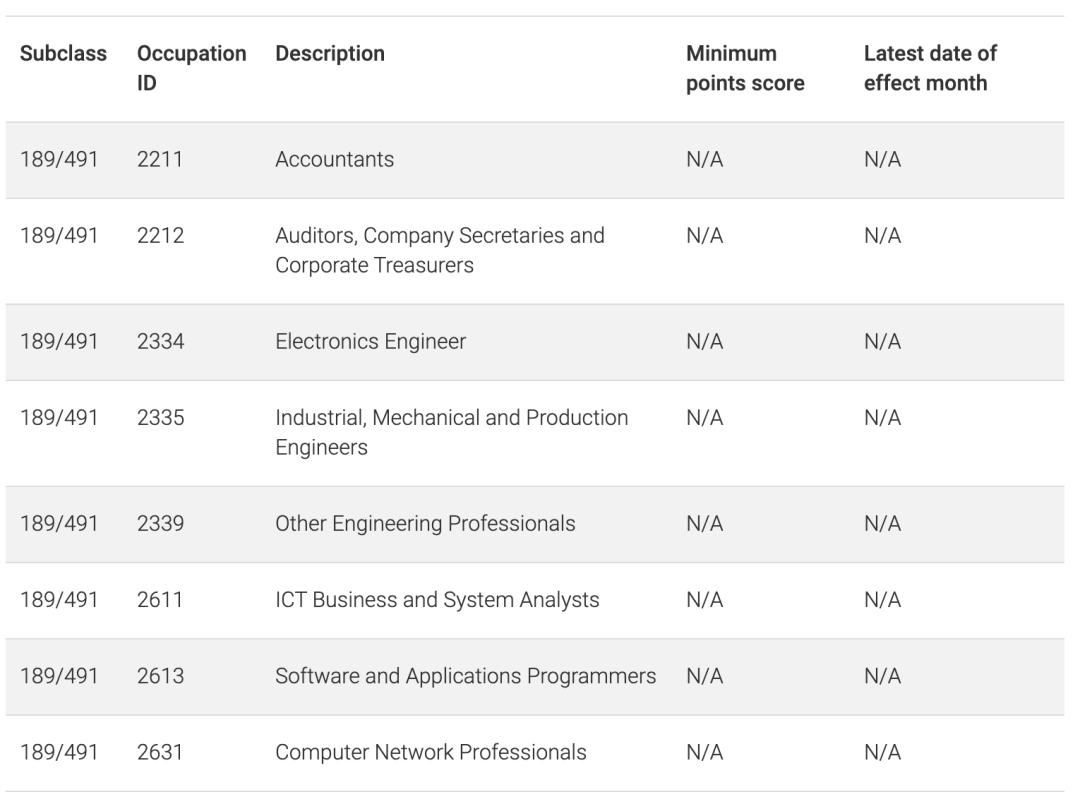Select the Description column header
Image resolution: width=1080 pixels, height=792 pixels.
pos(330,54)
